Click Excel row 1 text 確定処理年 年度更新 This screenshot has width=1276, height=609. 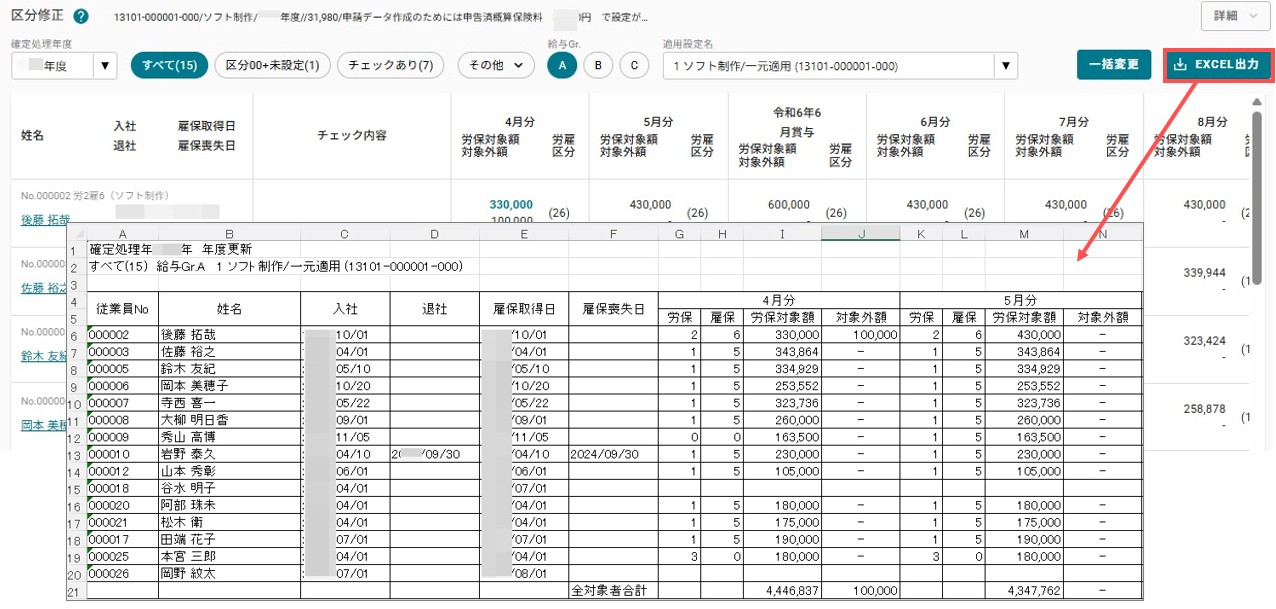[x=171, y=248]
